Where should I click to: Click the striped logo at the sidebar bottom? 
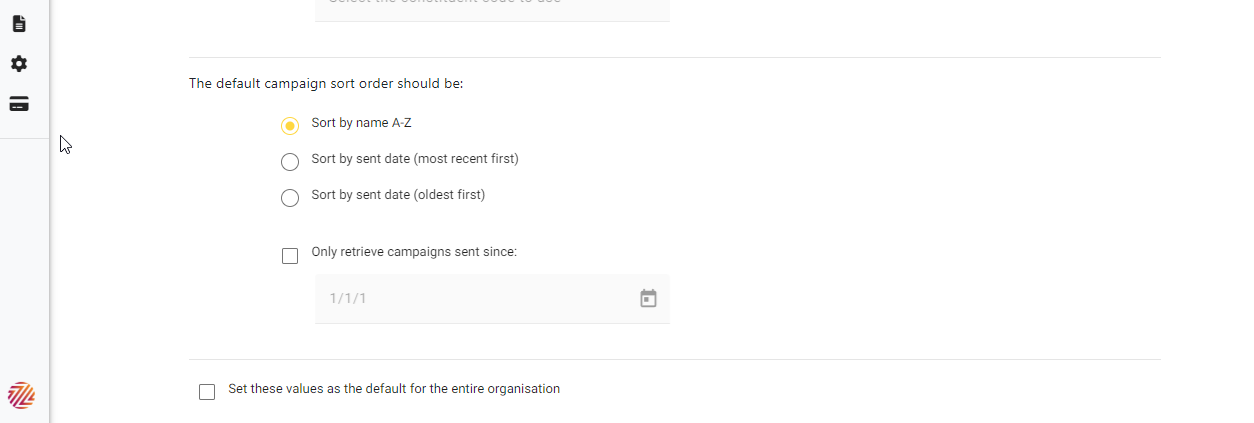point(21,395)
